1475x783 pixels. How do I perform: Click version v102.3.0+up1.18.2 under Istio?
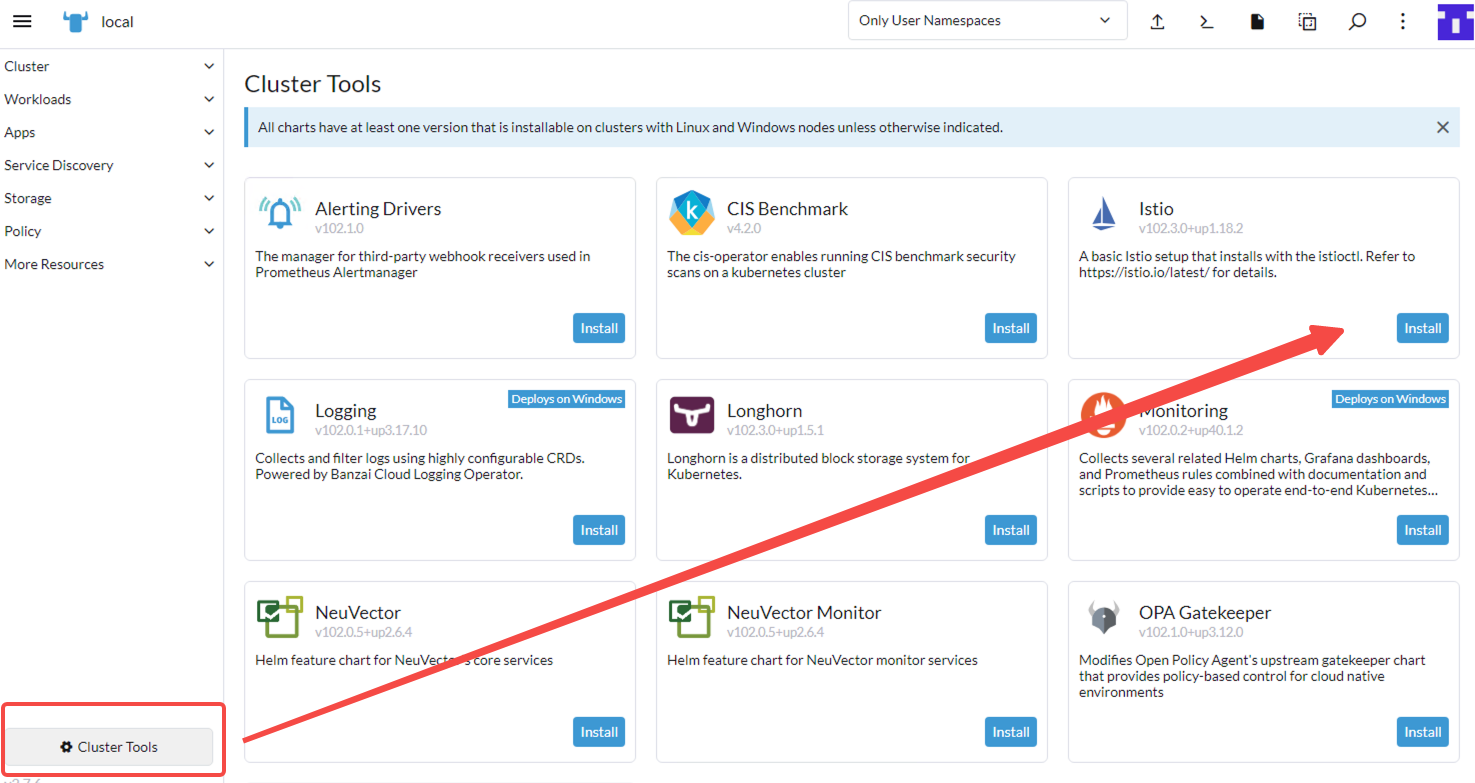tap(1191, 228)
